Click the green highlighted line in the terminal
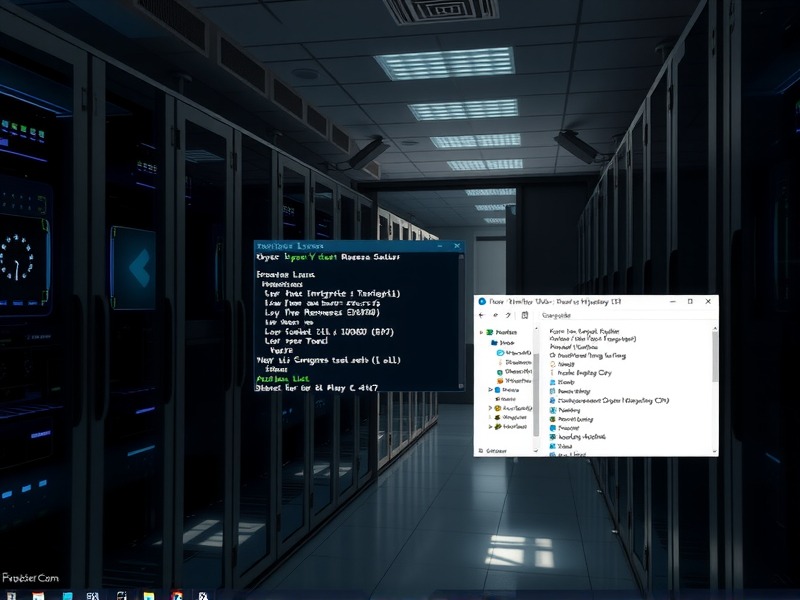 [x=281, y=380]
